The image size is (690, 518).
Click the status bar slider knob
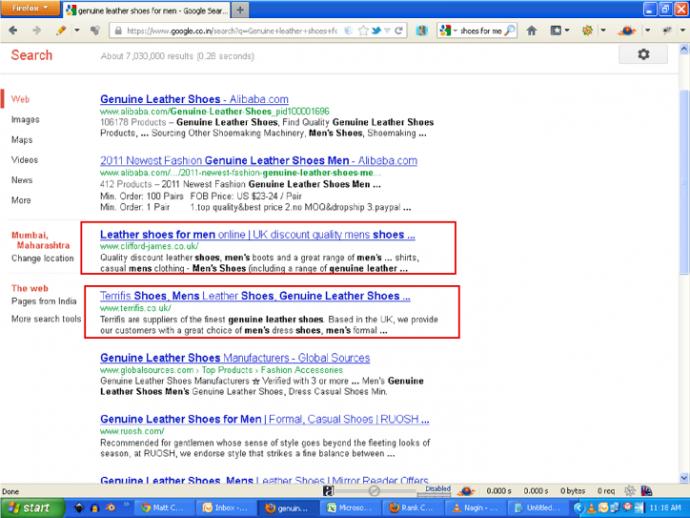coord(374,491)
